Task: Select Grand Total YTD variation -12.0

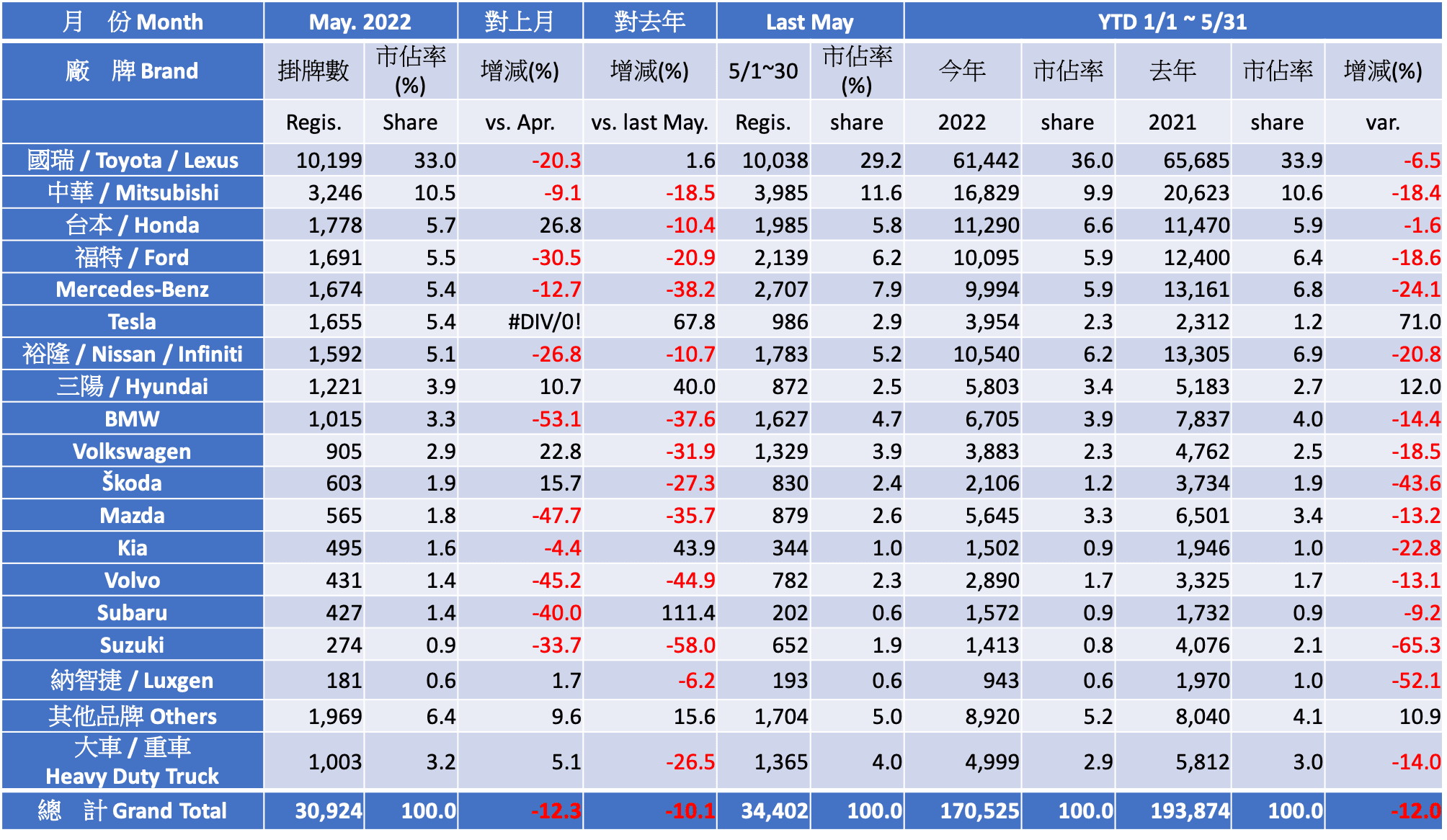Action: 1384,810
